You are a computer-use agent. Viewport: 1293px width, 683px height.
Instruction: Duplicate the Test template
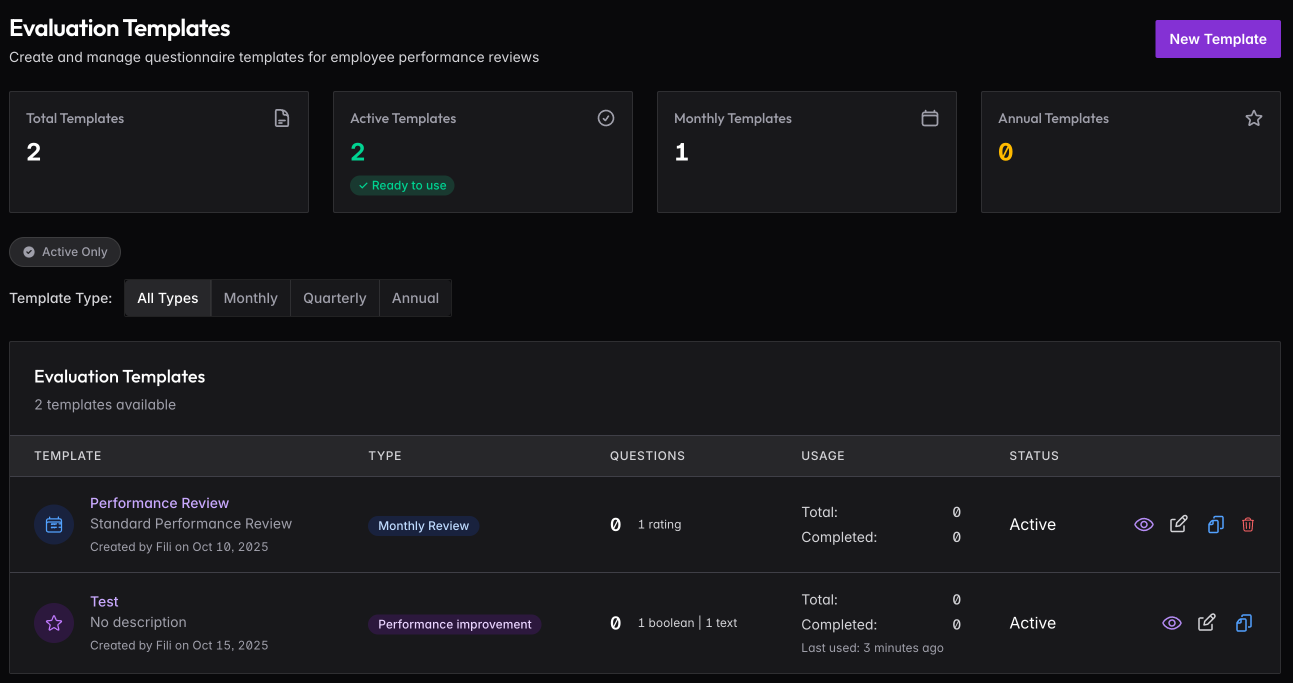(x=1243, y=623)
